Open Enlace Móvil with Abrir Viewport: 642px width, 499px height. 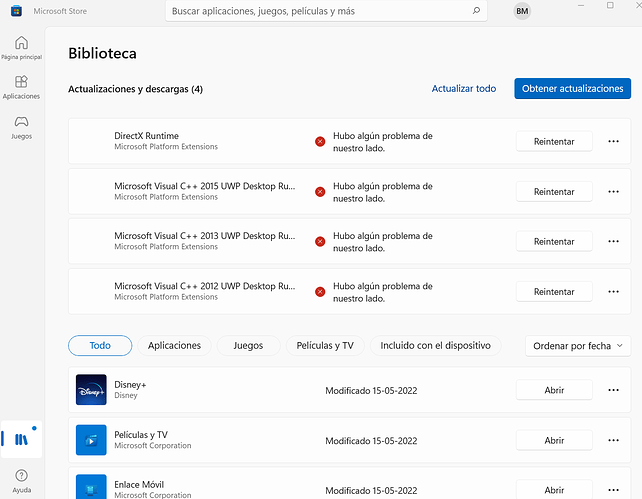tap(554, 490)
